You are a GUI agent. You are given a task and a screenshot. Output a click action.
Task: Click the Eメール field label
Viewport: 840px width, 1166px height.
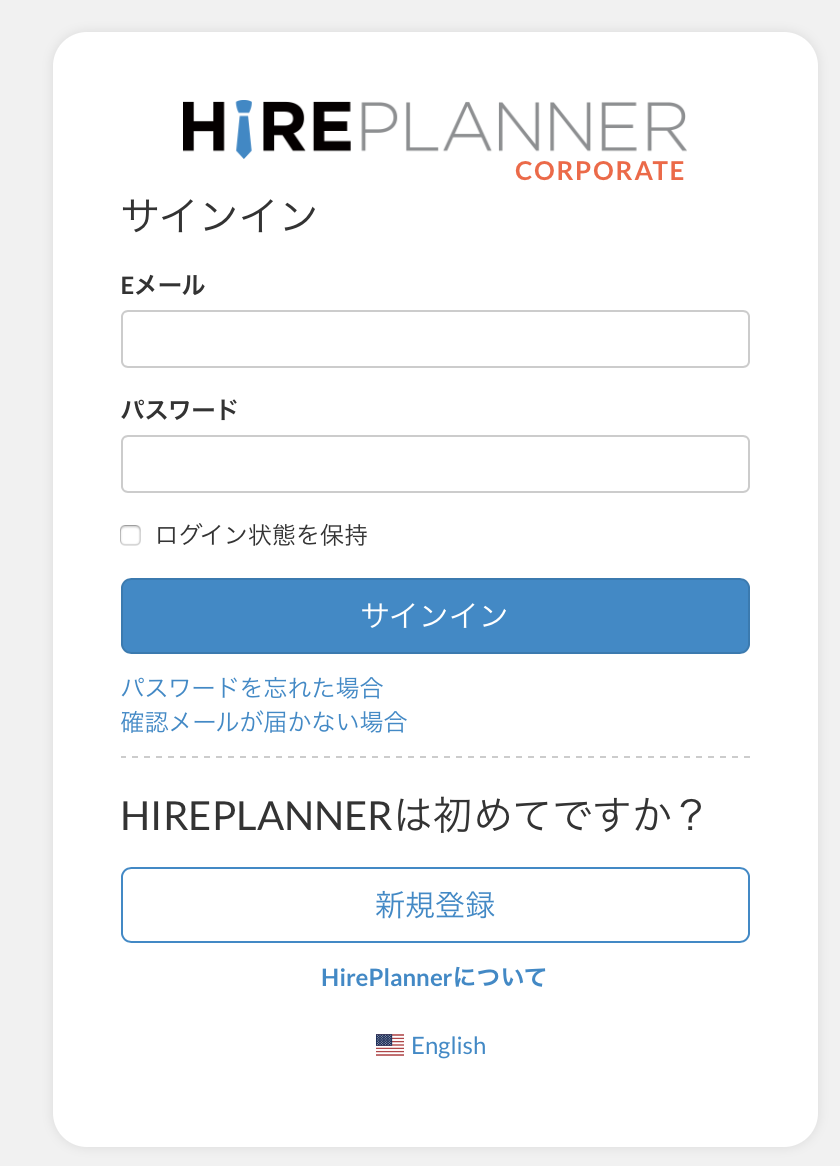click(163, 285)
